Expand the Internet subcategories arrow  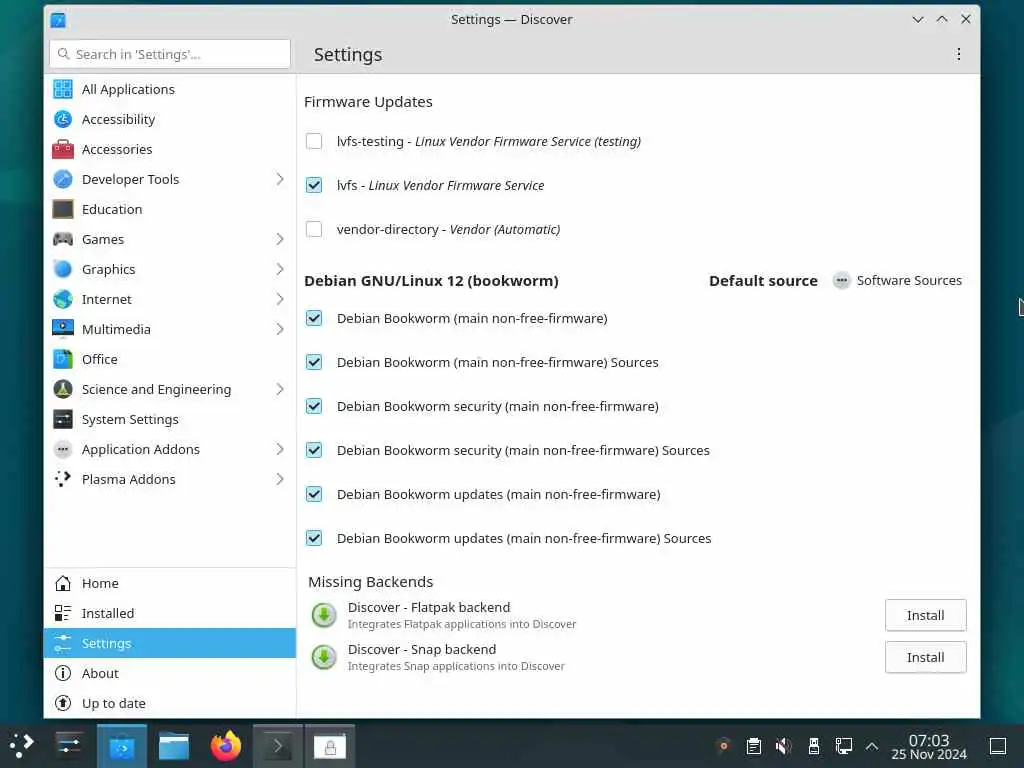coord(280,299)
